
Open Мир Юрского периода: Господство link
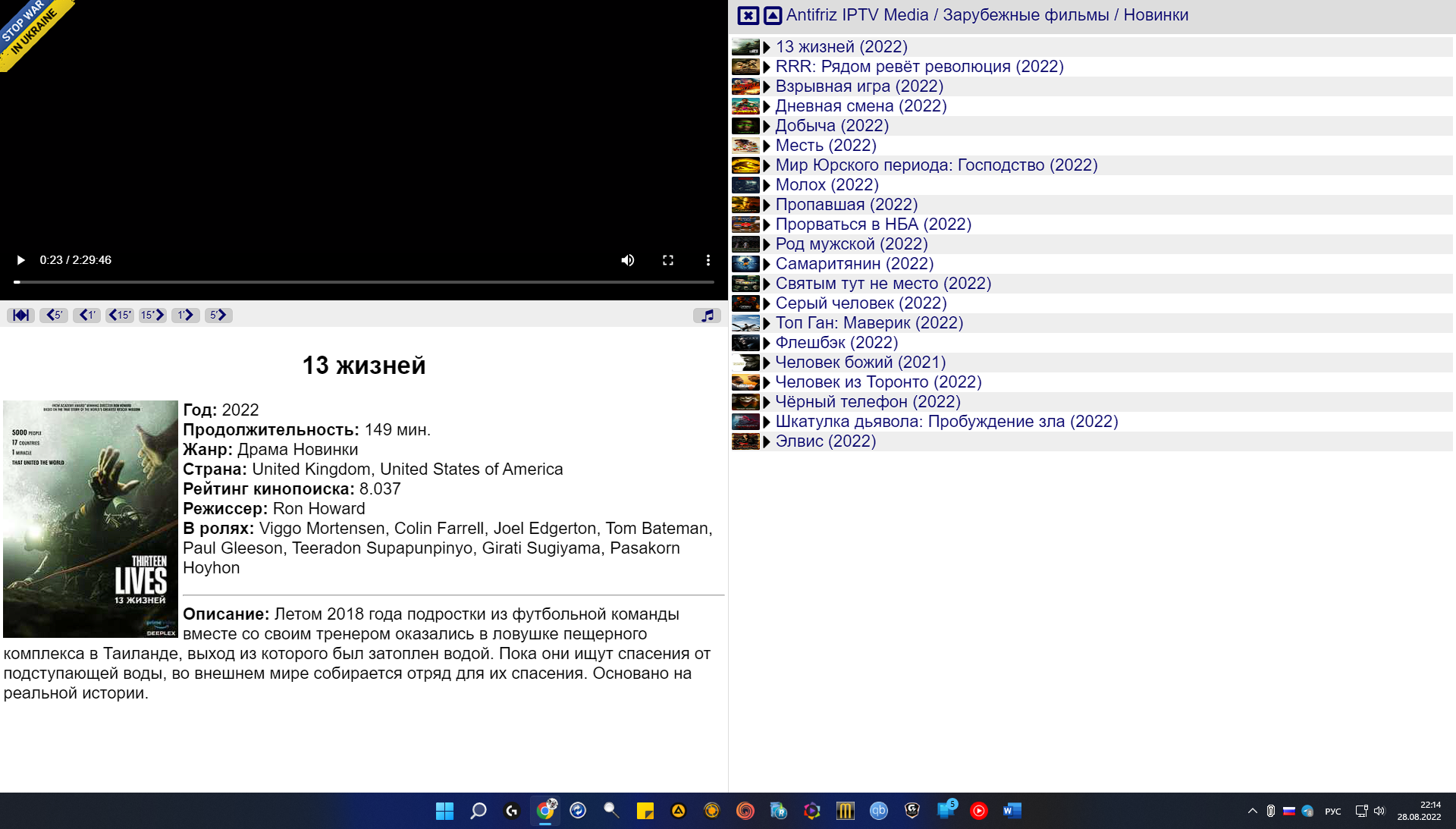(x=936, y=165)
